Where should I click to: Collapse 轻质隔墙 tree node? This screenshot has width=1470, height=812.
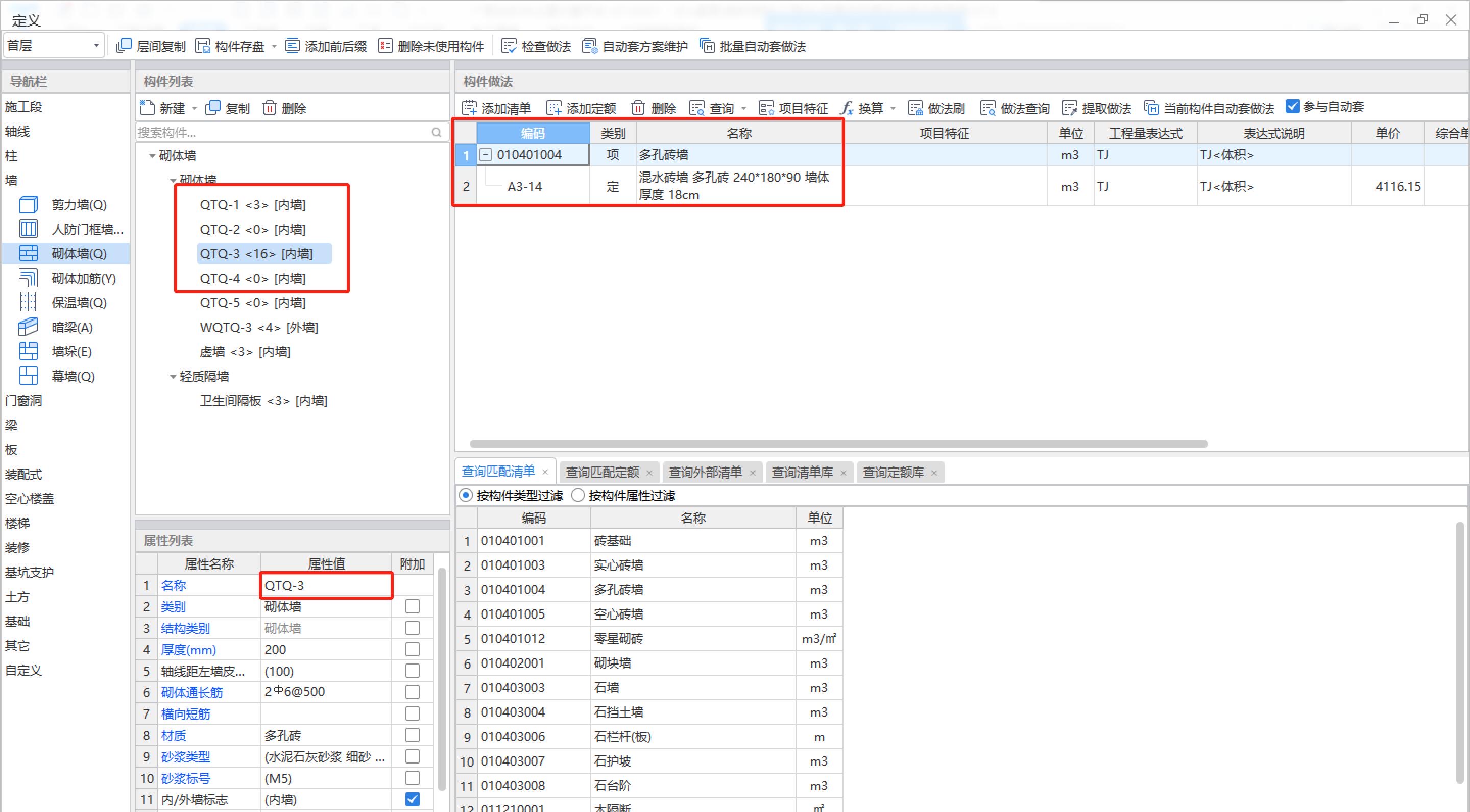click(x=173, y=376)
